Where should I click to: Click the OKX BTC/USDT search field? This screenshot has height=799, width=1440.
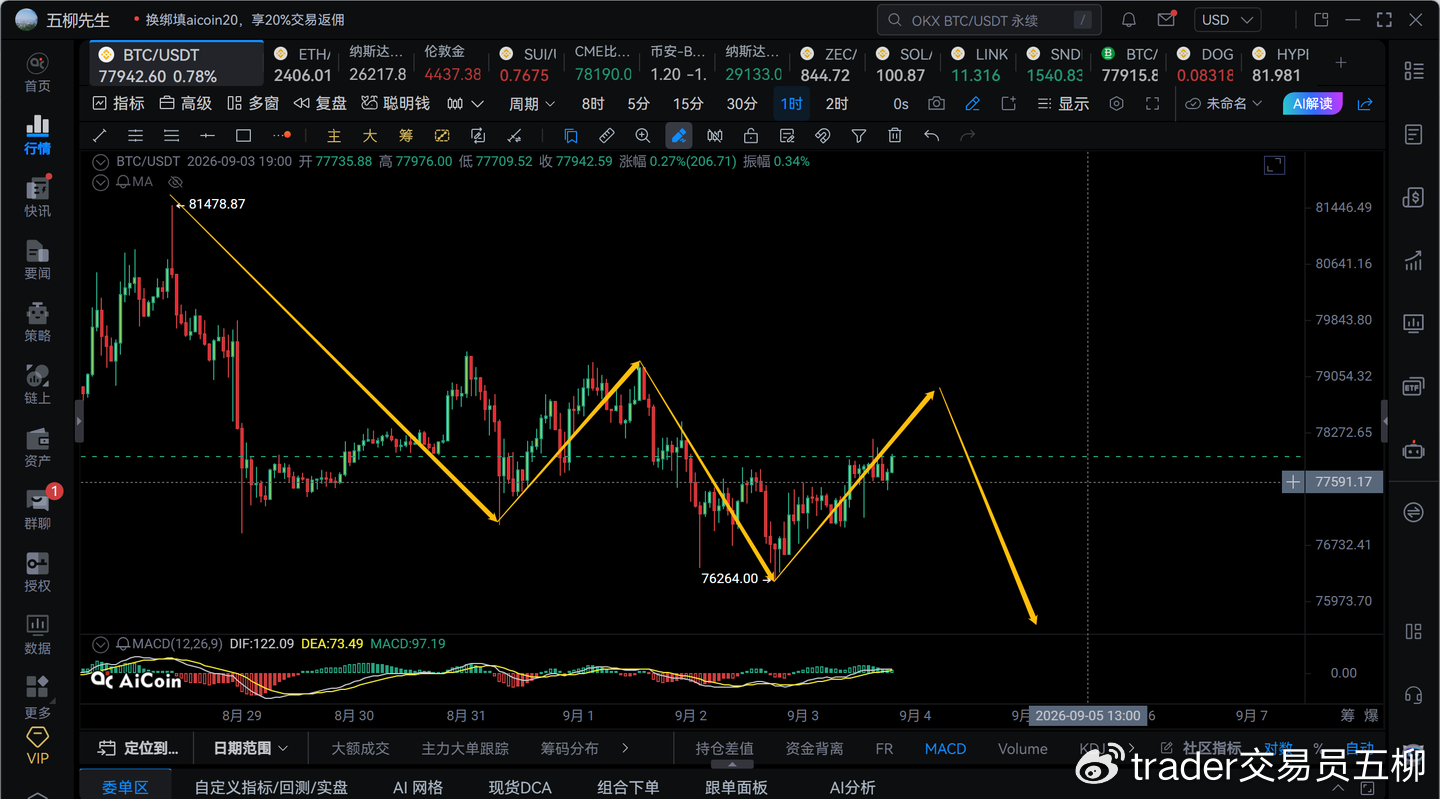tap(989, 20)
